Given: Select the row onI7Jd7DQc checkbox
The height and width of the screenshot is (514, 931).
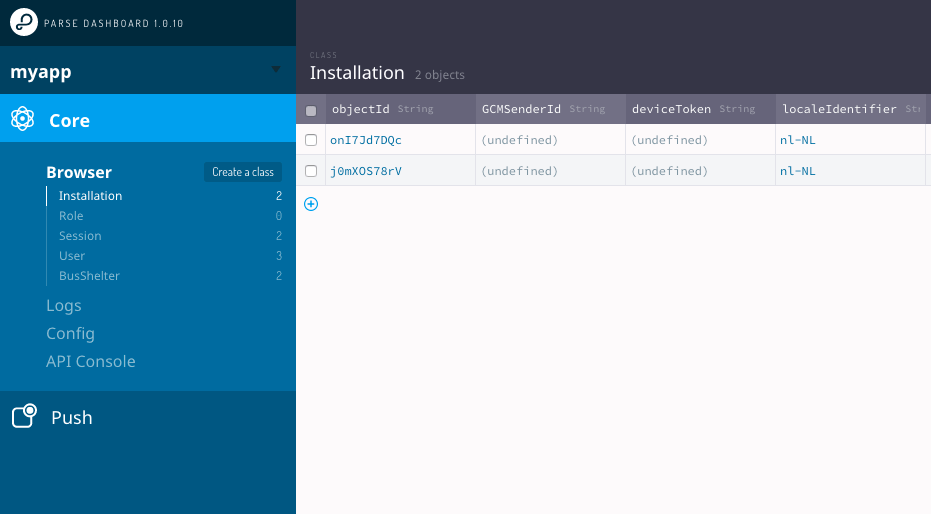Looking at the screenshot, I should (x=311, y=140).
